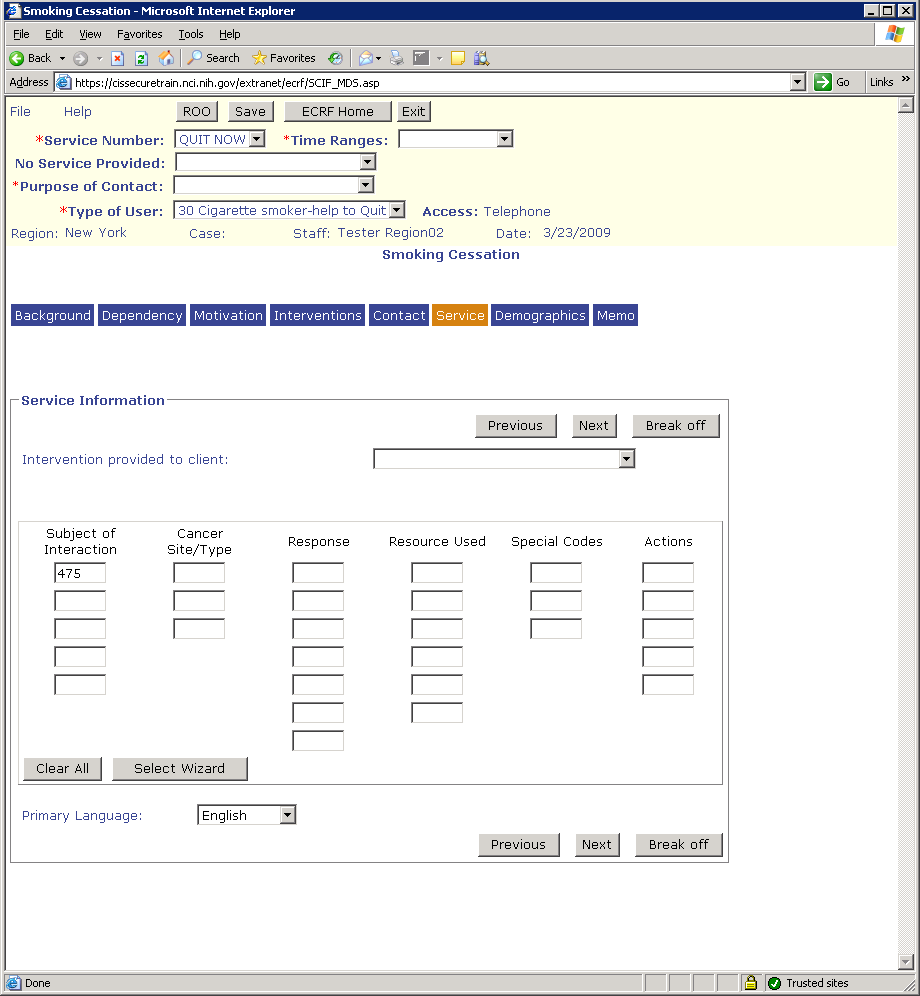The width and height of the screenshot is (920, 996).
Task: Open the browser View menu
Action: pyautogui.click(x=90, y=34)
